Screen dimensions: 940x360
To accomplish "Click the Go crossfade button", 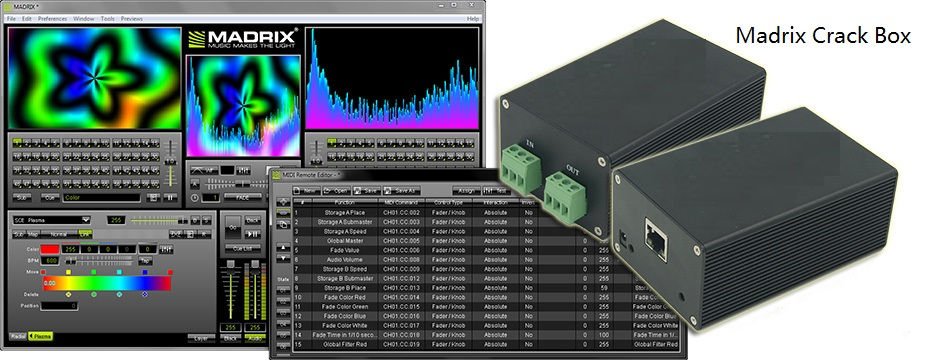I will pyautogui.click(x=233, y=228).
